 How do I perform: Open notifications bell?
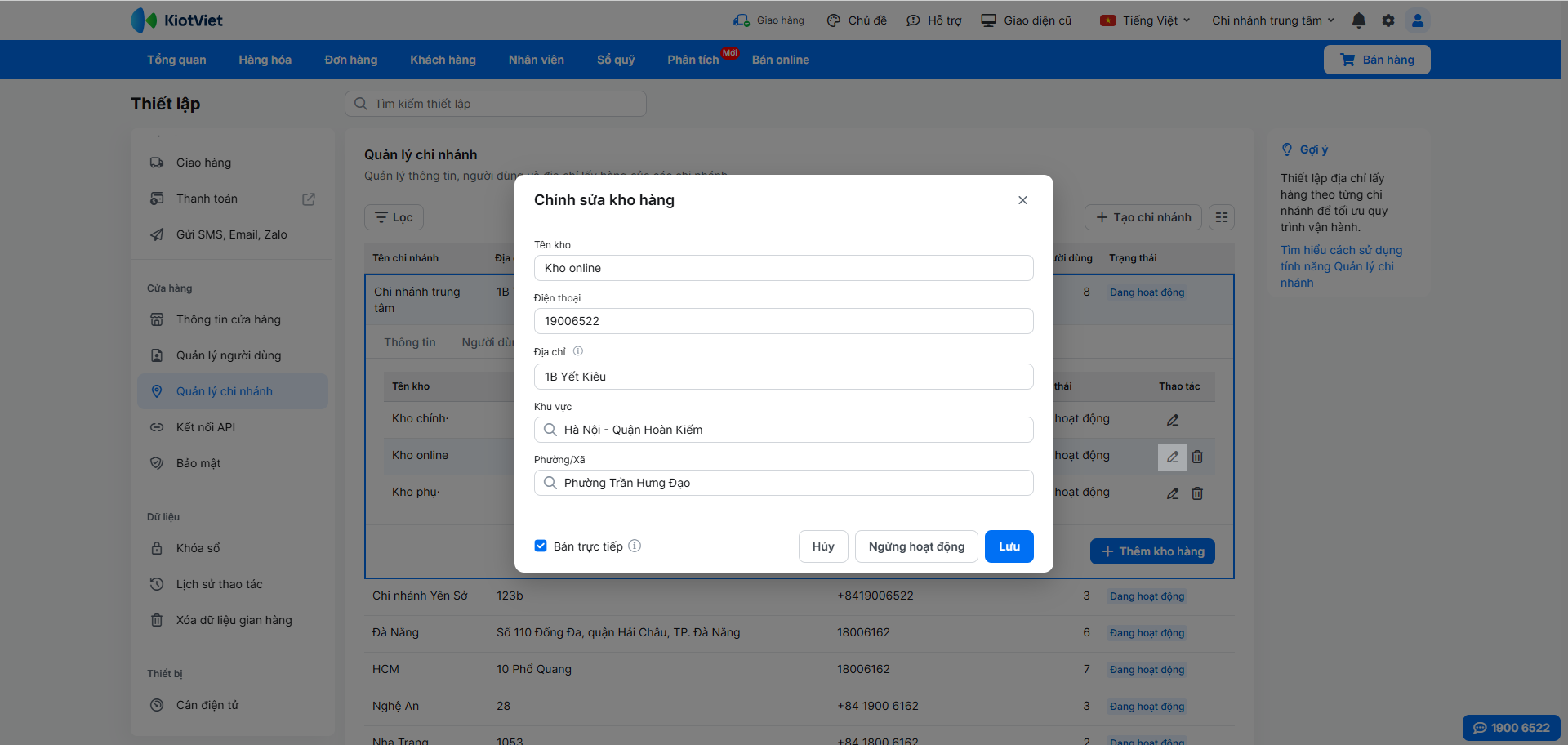tap(1359, 20)
